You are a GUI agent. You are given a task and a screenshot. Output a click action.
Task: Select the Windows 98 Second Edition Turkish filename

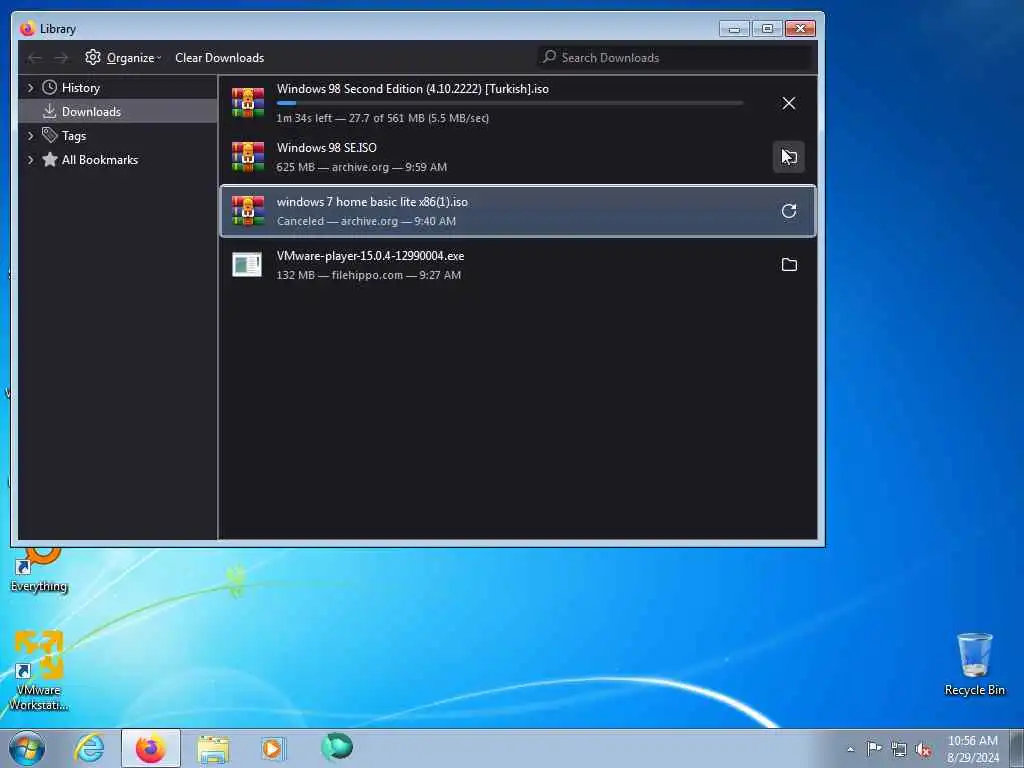[x=412, y=89]
